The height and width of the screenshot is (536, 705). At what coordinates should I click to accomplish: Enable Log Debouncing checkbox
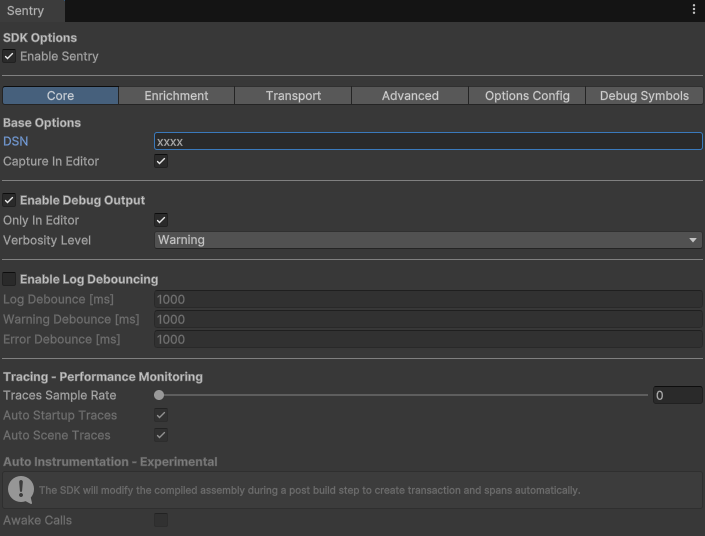coord(9,279)
